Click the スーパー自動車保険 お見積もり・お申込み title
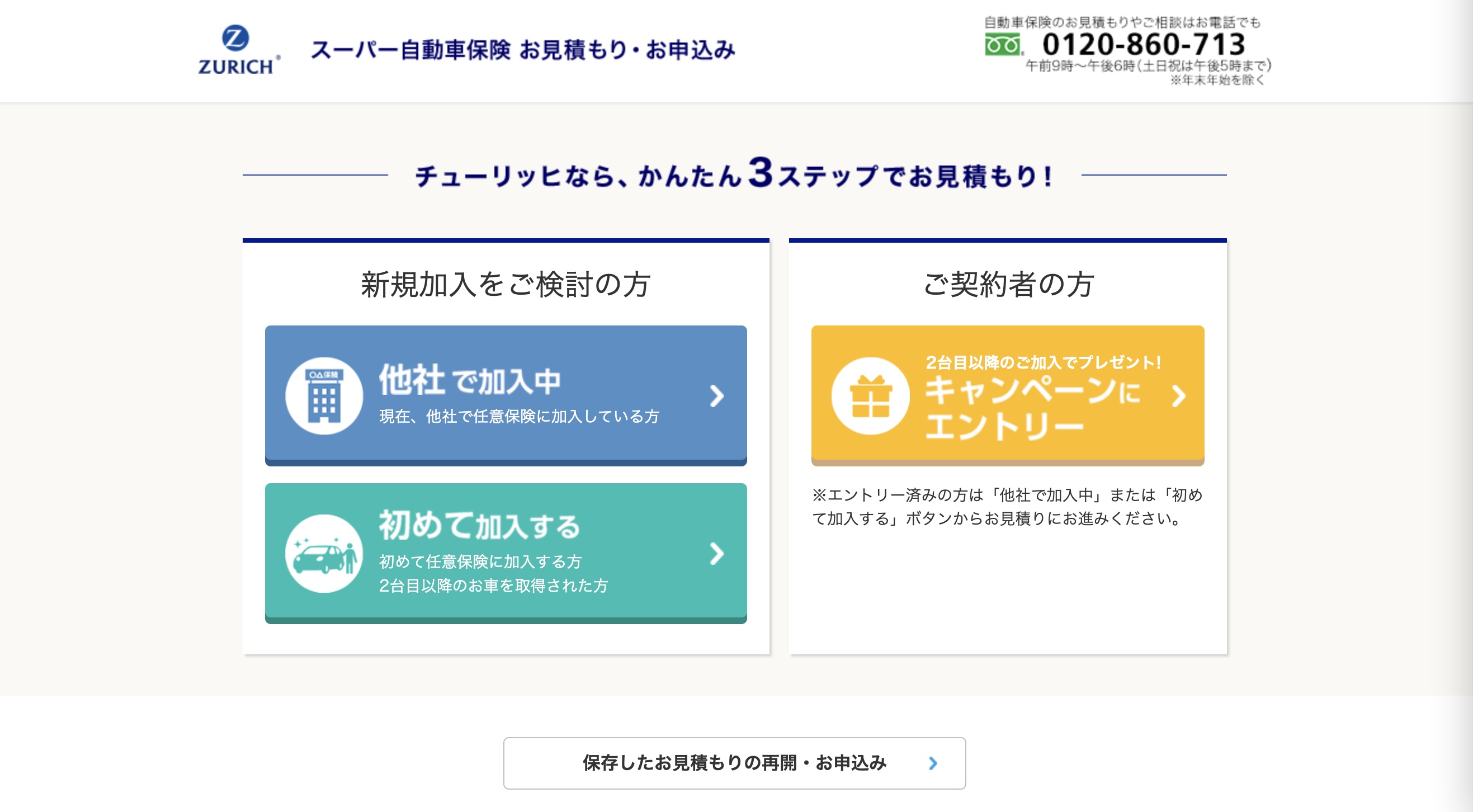Screen dimensions: 1473x812 point(523,50)
